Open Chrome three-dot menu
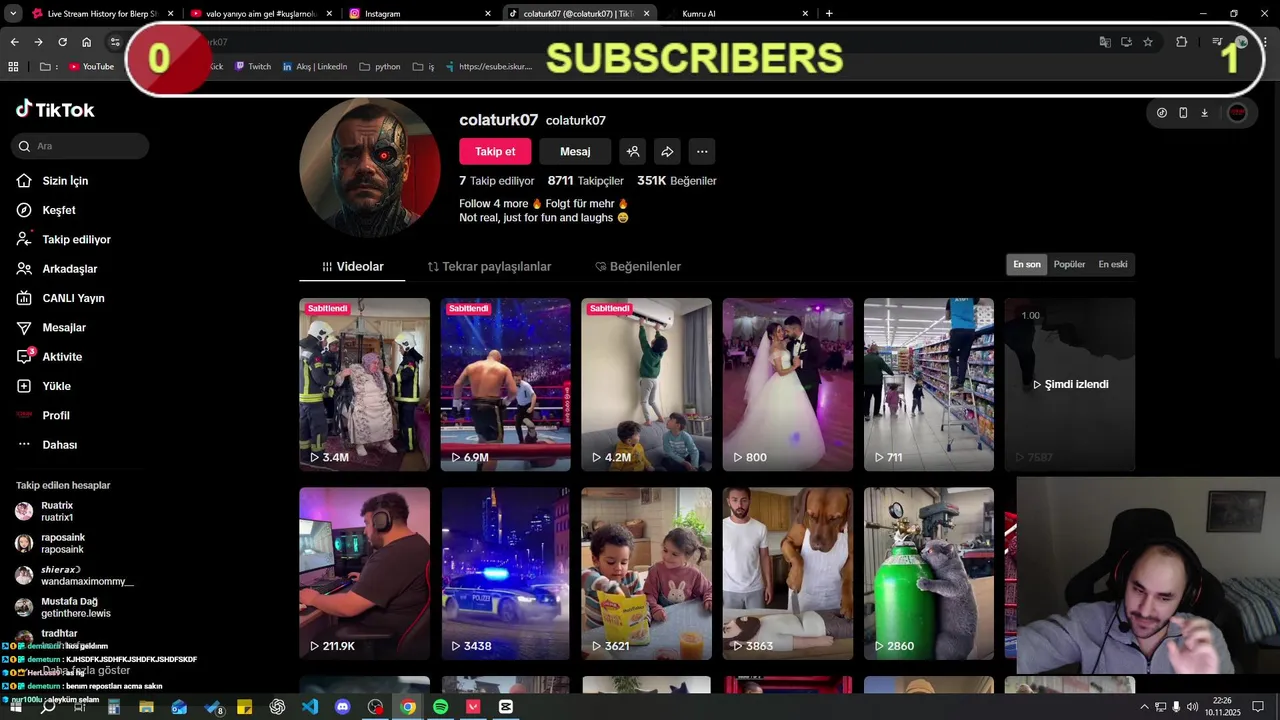 [x=1265, y=42]
